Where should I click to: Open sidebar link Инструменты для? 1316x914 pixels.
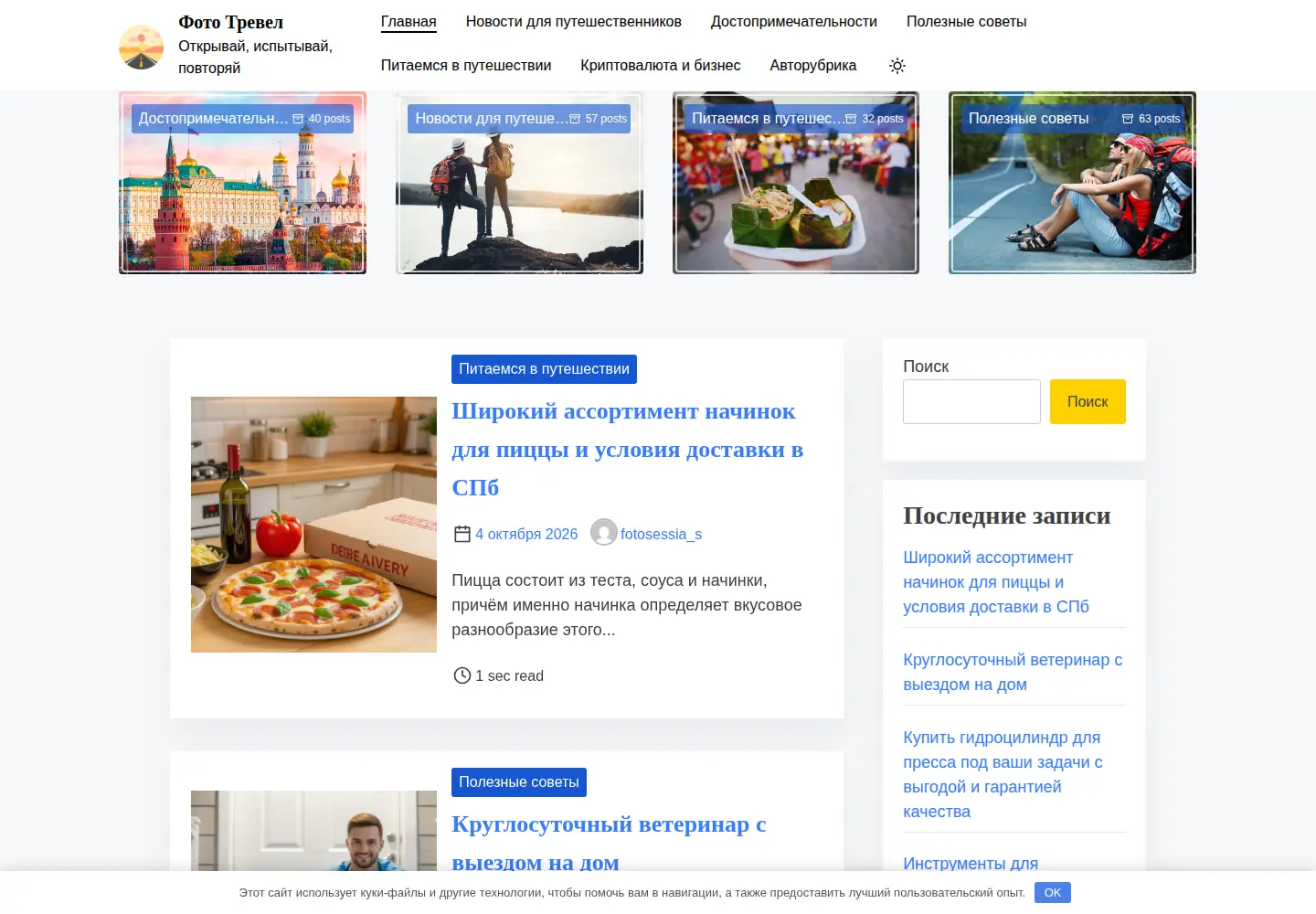click(x=971, y=863)
